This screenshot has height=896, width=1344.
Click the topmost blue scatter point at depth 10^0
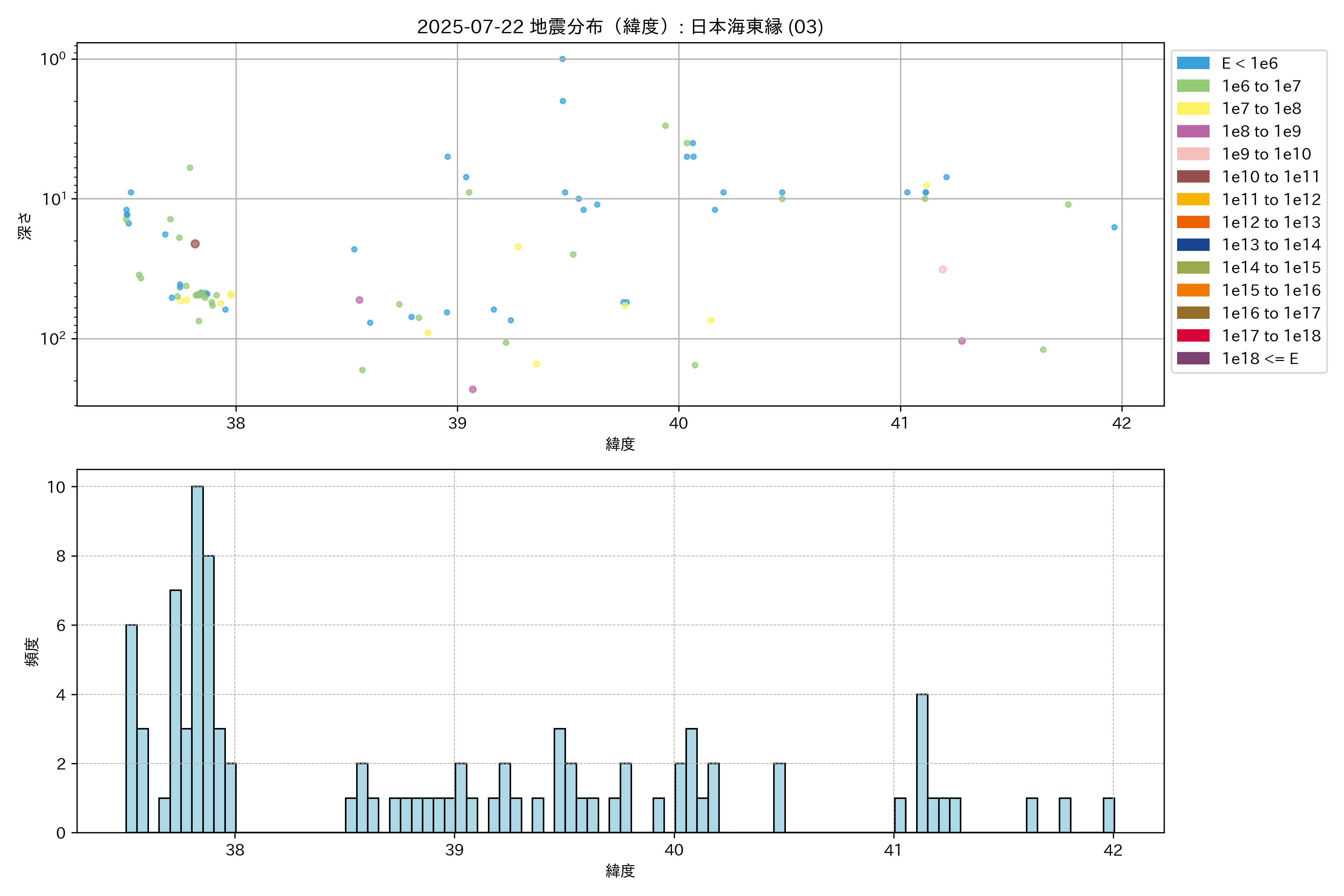coord(562,59)
